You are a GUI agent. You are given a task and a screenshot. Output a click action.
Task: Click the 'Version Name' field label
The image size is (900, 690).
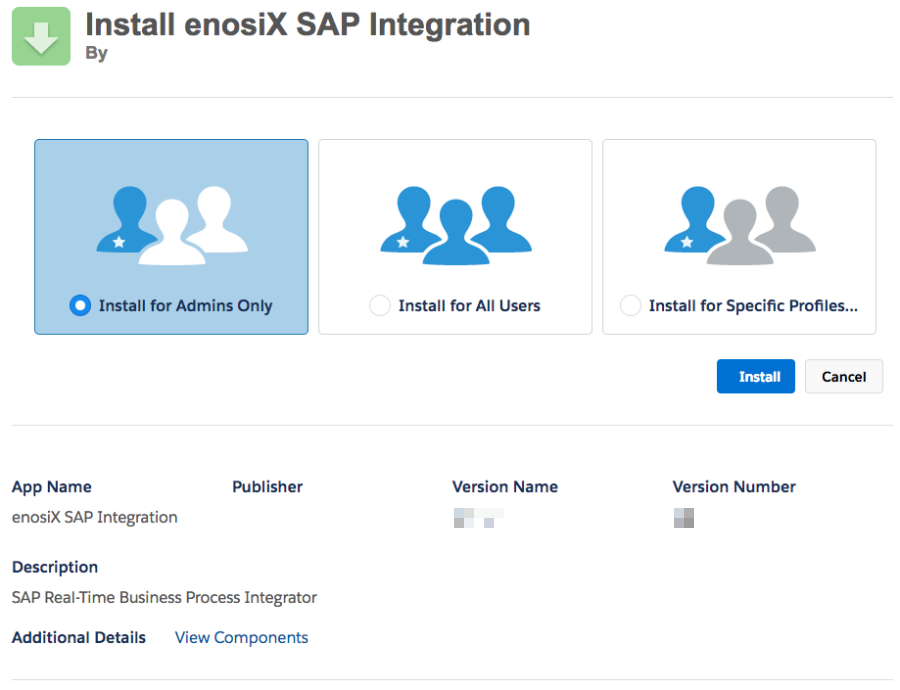(x=505, y=487)
